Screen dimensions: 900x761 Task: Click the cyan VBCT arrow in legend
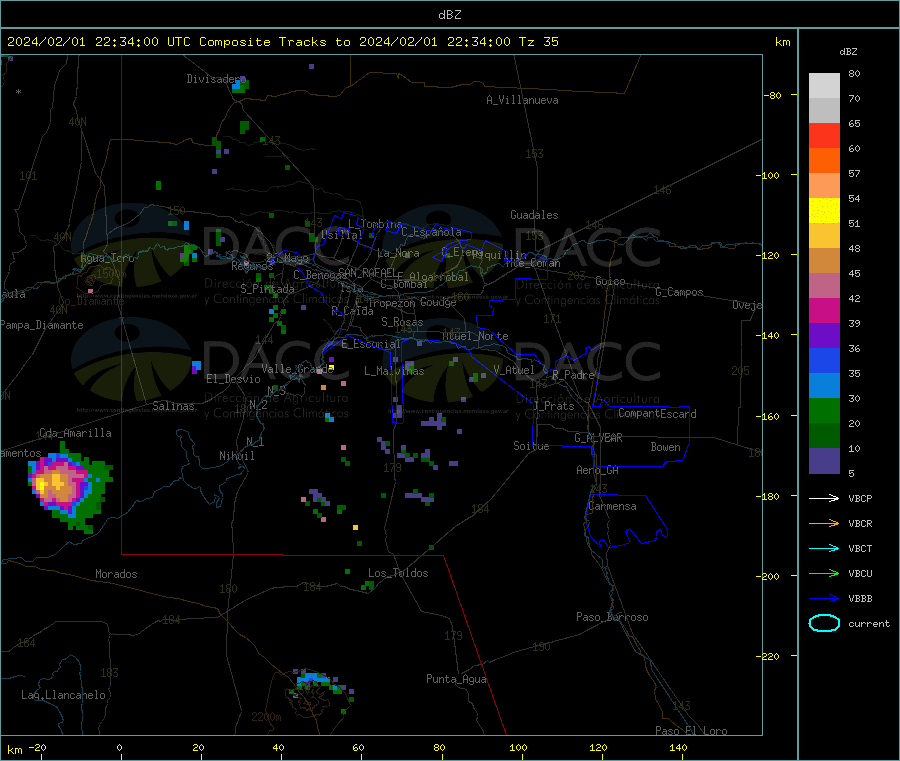824,548
